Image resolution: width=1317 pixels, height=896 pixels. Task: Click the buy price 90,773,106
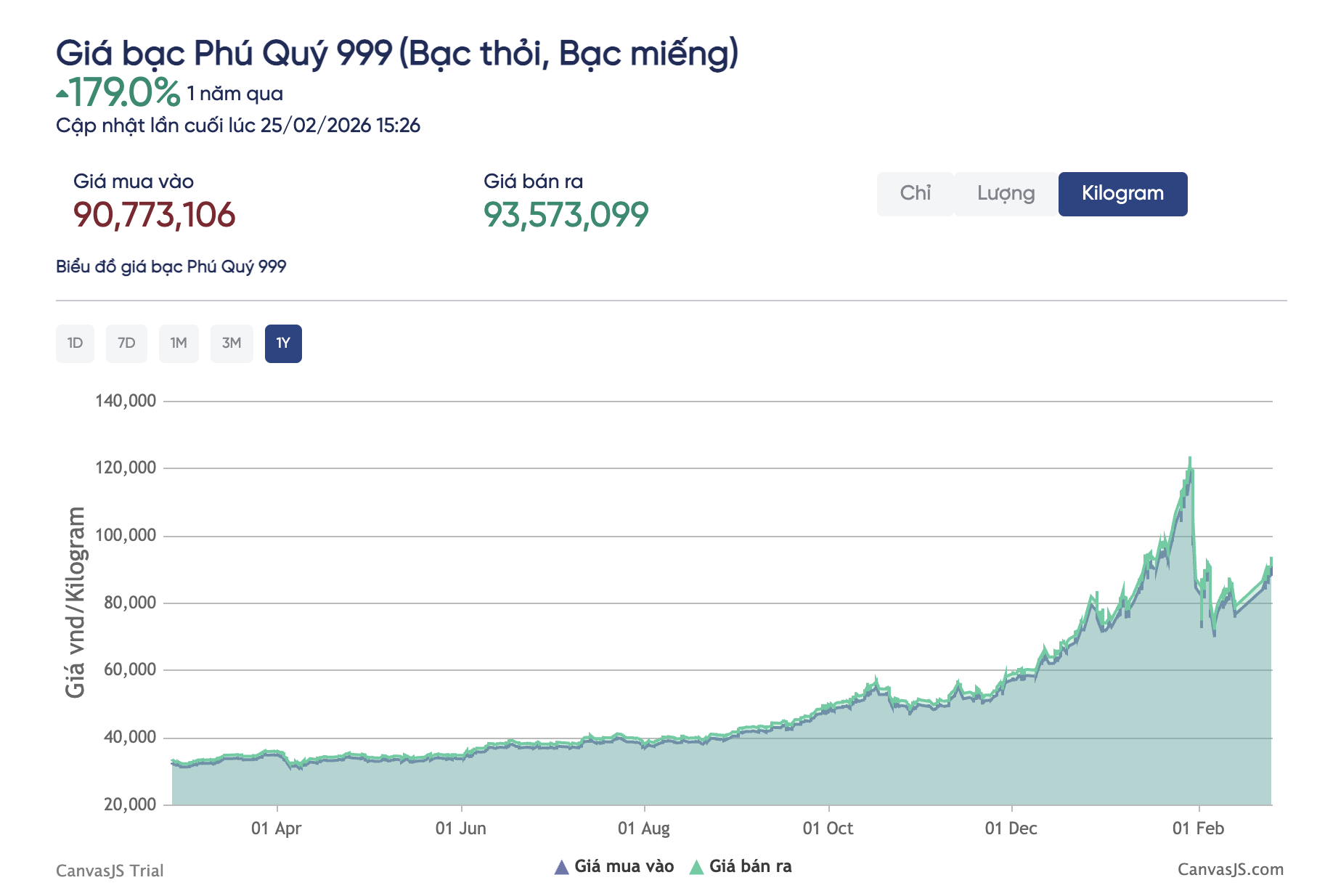coord(154,215)
